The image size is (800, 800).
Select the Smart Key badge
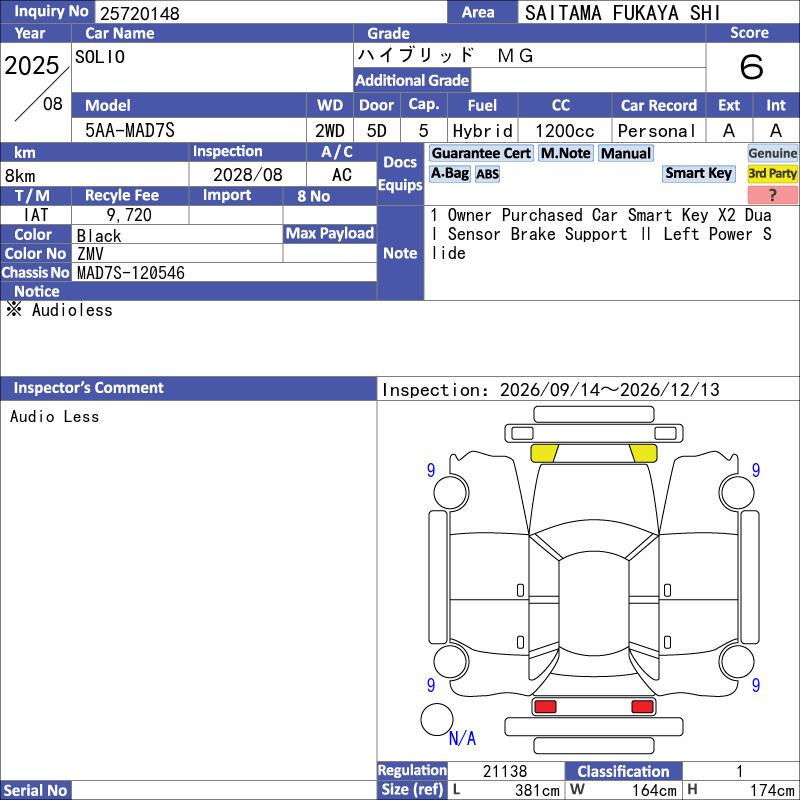pyautogui.click(x=698, y=173)
